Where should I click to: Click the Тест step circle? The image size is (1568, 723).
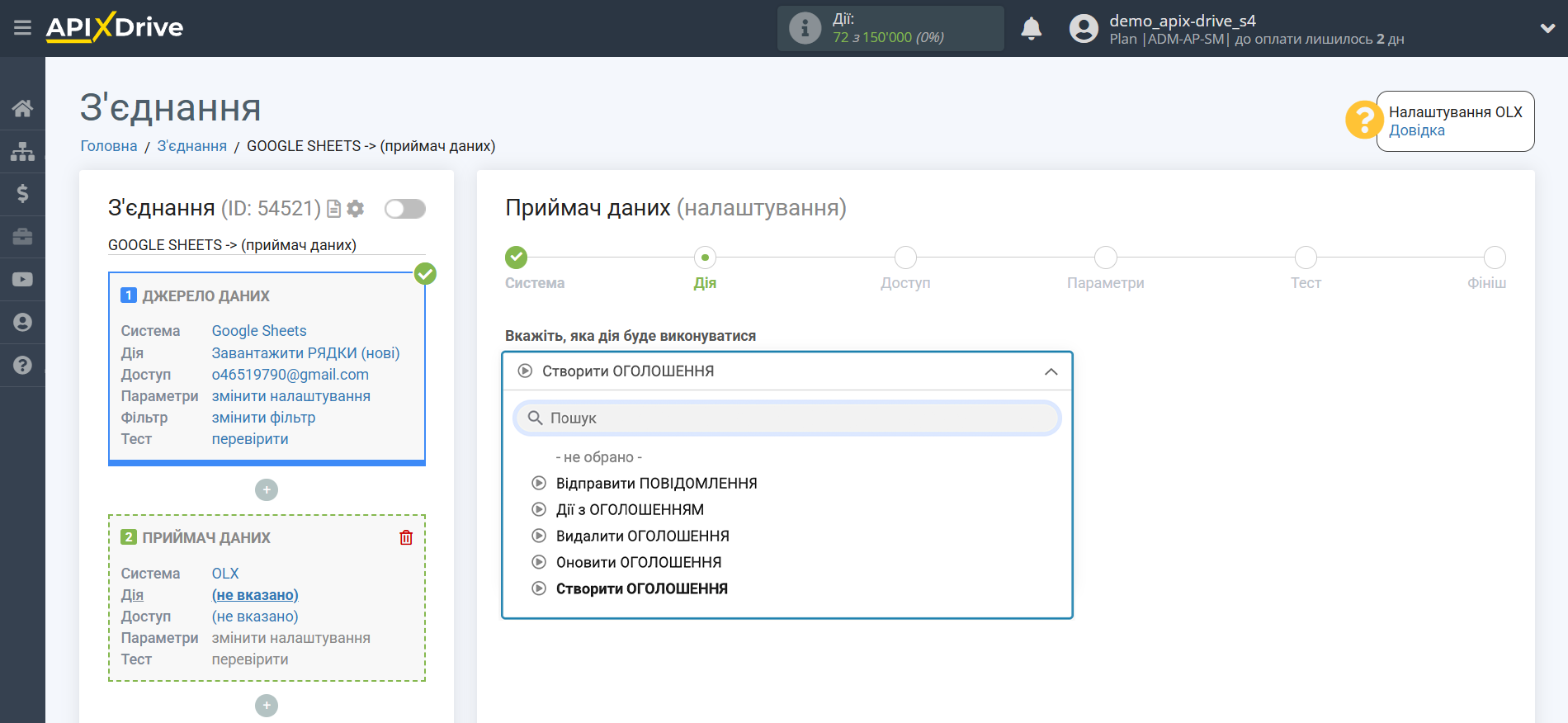point(1306,258)
